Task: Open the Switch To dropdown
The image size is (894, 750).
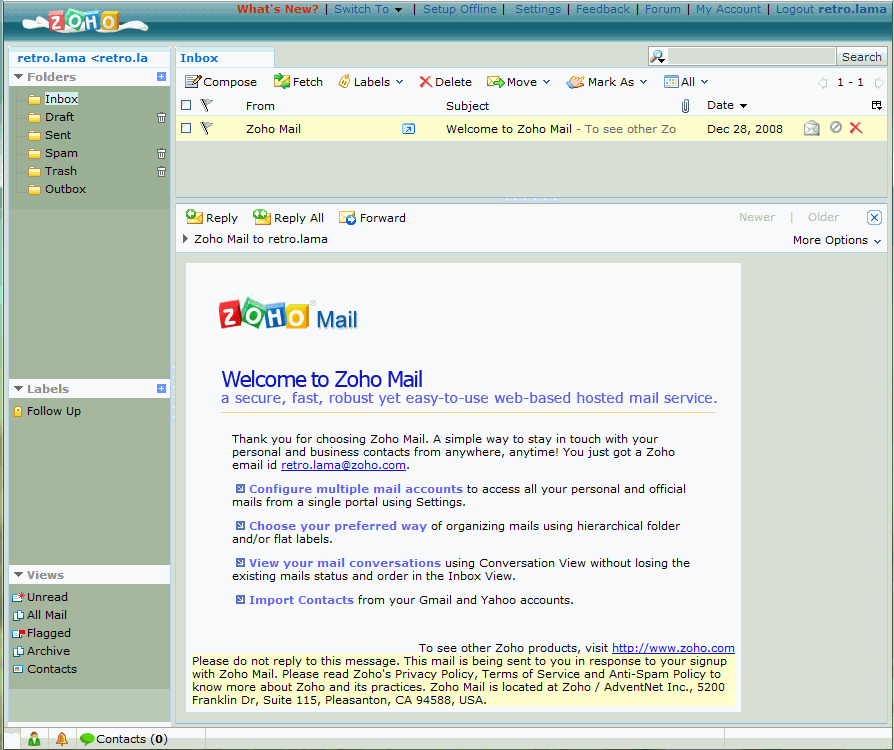Action: [x=368, y=9]
